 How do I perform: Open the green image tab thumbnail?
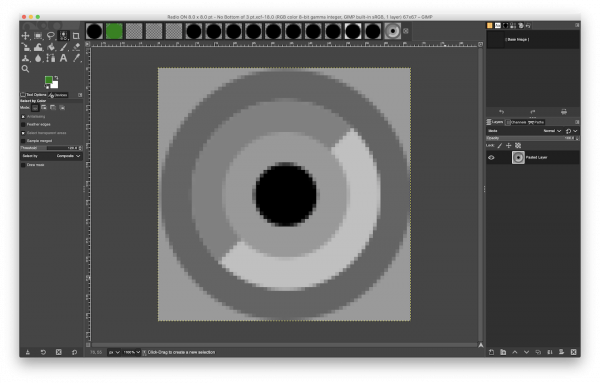tap(114, 31)
